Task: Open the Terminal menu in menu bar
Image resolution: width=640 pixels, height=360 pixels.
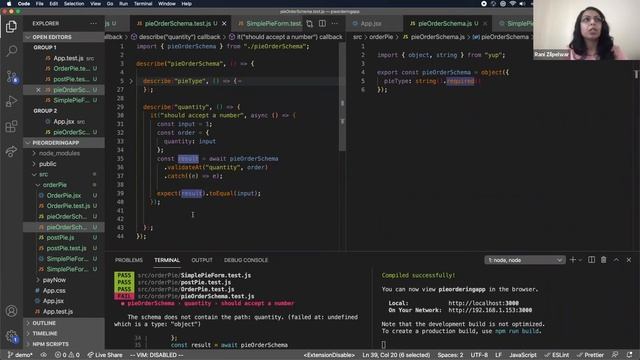Action: point(143,4)
